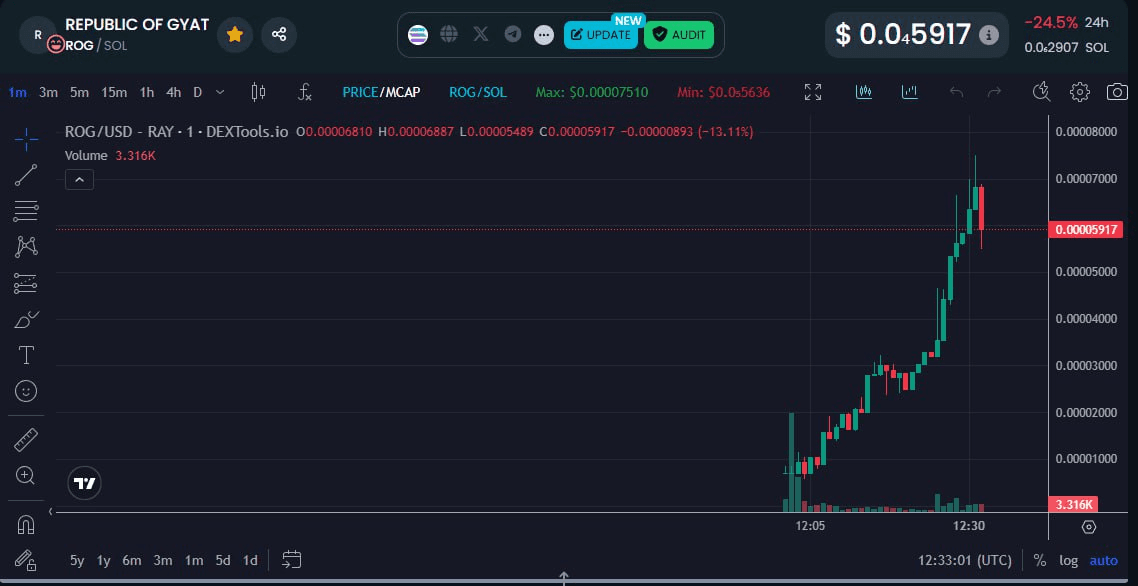
Task: Open the token website globe icon
Action: point(449,34)
